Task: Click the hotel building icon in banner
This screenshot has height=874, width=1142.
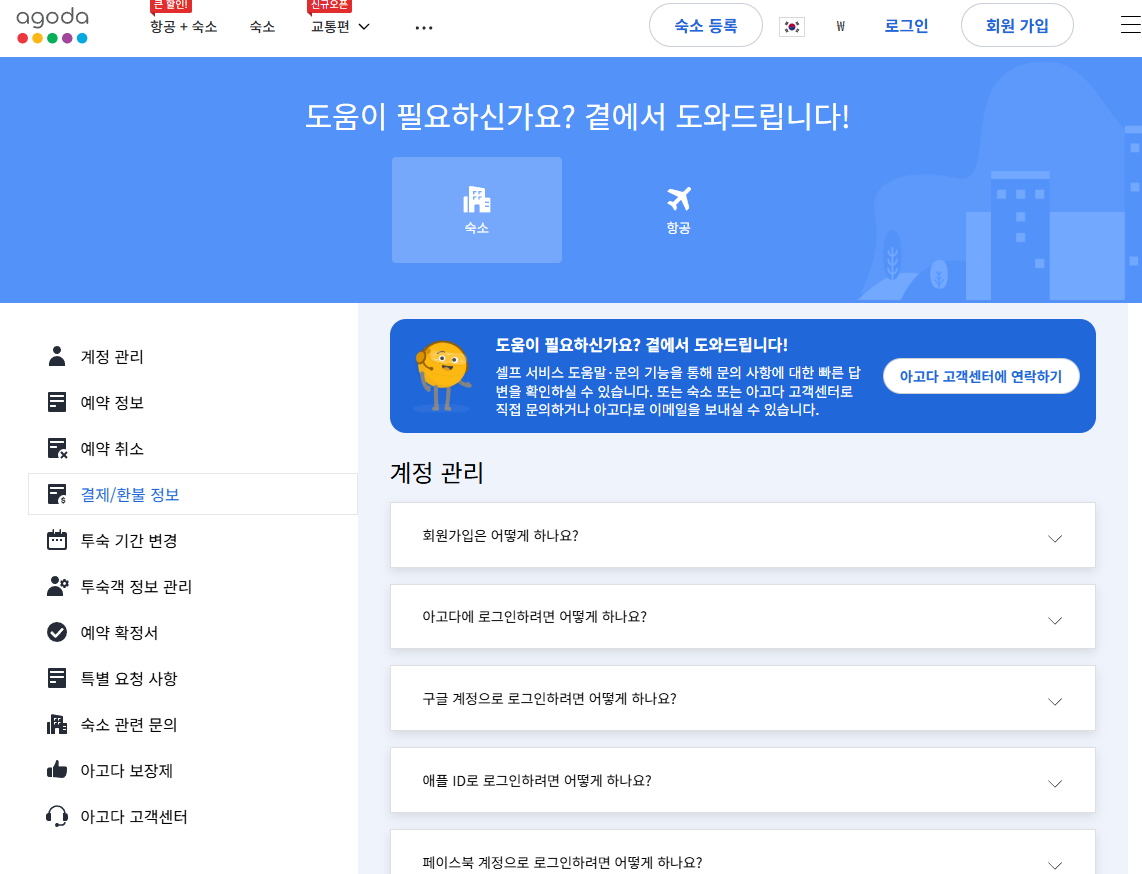Action: tap(477, 199)
